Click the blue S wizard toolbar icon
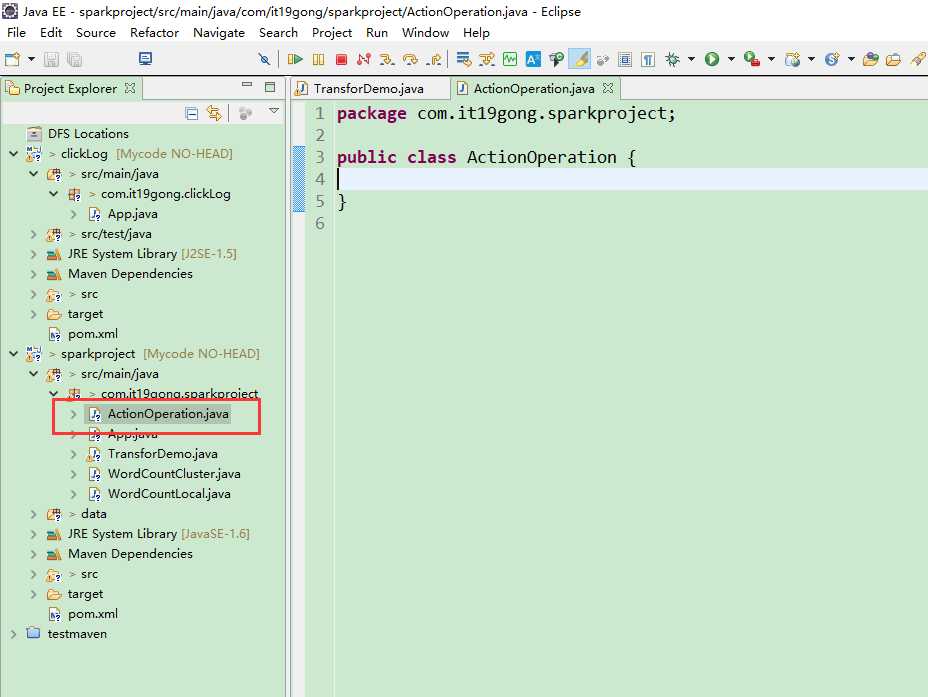Screen dimensions: 928x697 (x=832, y=59)
